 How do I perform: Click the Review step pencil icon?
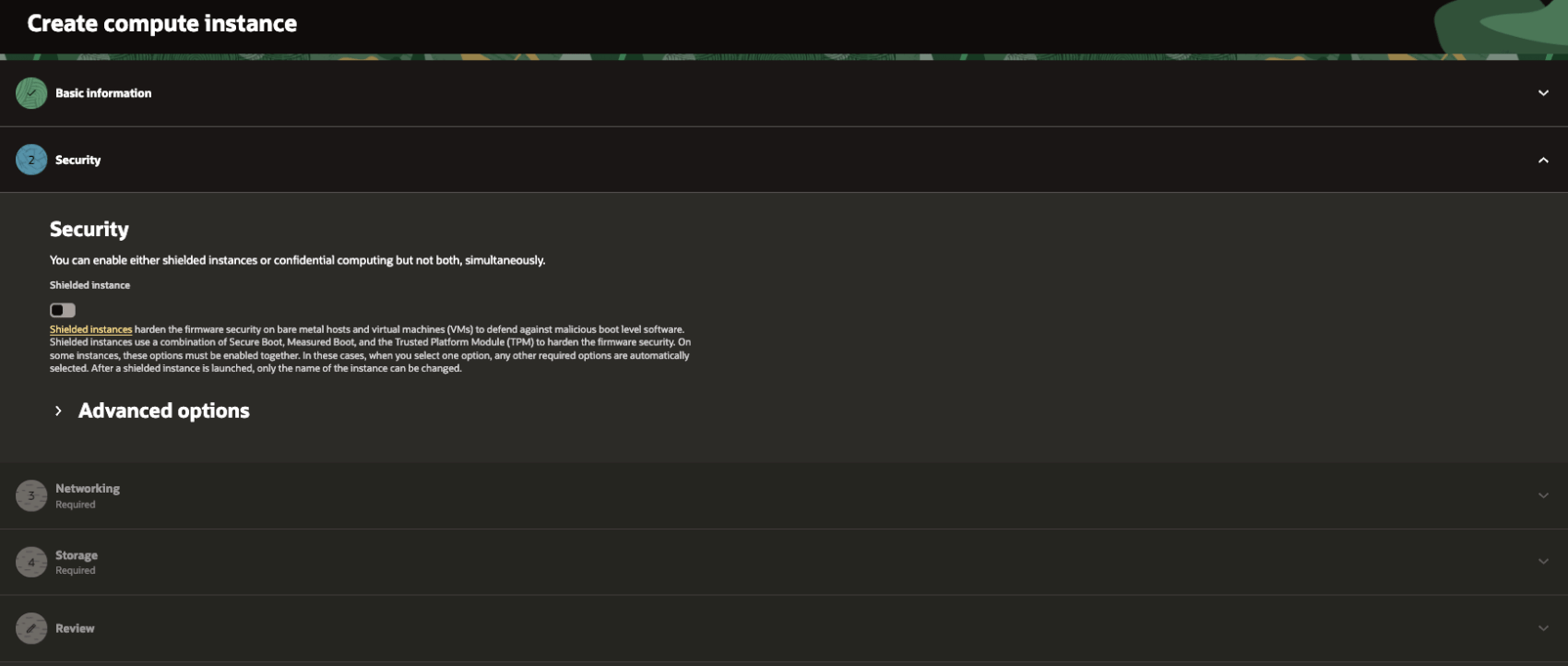click(31, 628)
